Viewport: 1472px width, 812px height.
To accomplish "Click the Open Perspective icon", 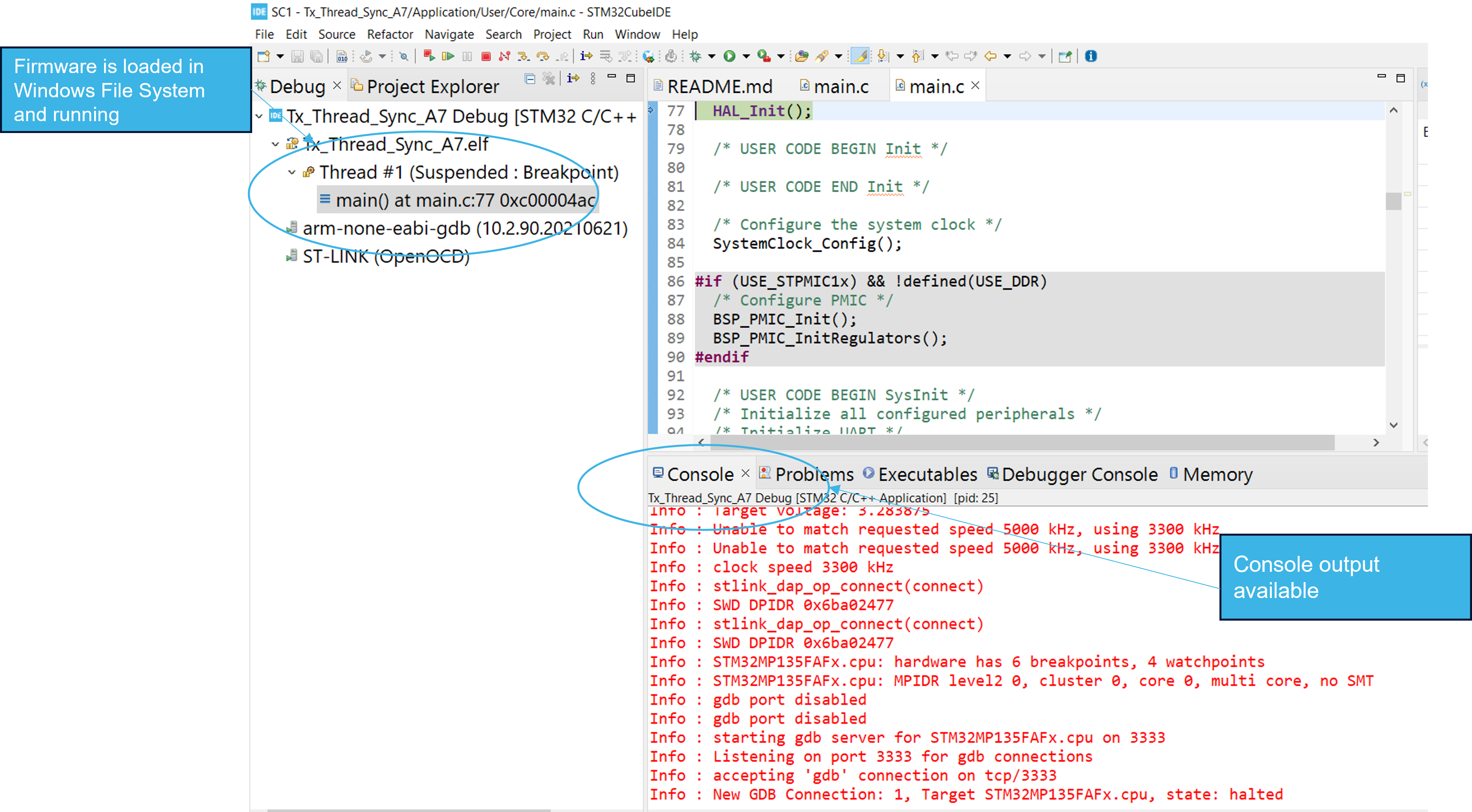I will pos(1065,56).
